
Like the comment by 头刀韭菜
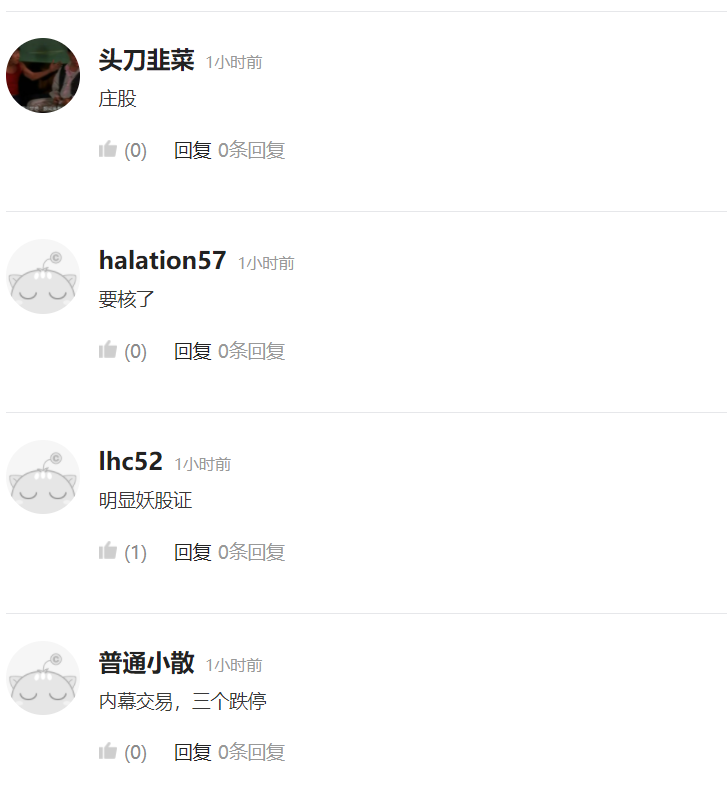point(108,149)
